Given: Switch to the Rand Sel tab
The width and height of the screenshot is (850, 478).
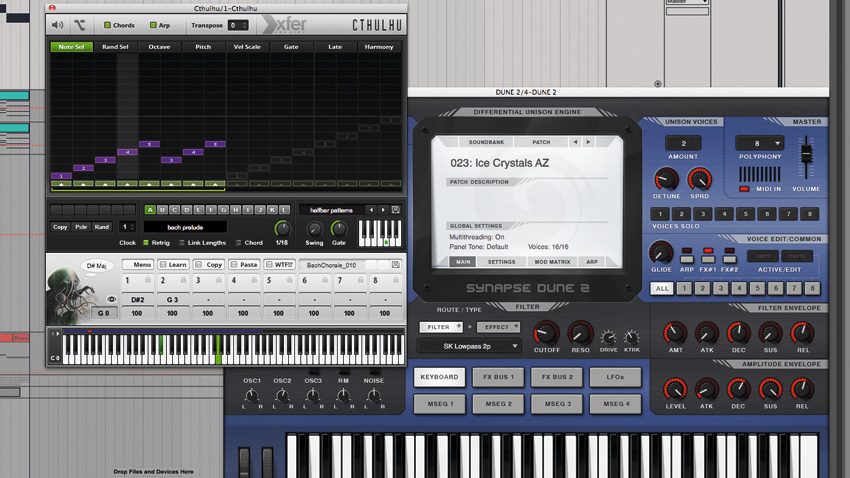Looking at the screenshot, I should tap(115, 47).
